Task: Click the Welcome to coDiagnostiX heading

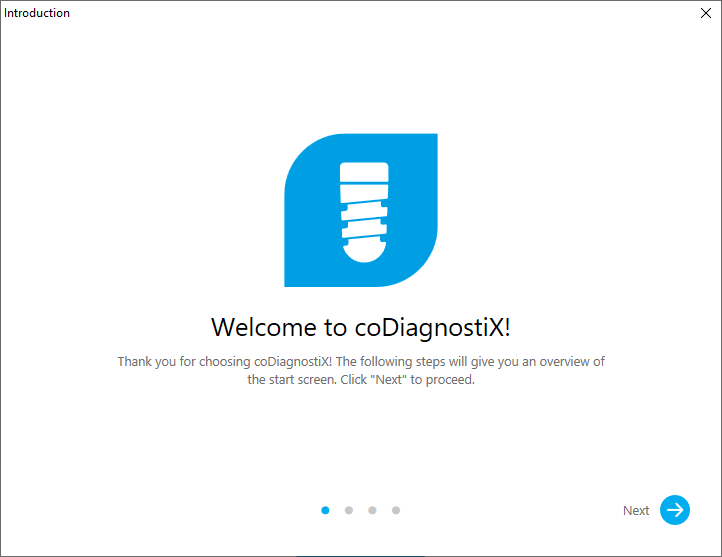Action: [361, 328]
